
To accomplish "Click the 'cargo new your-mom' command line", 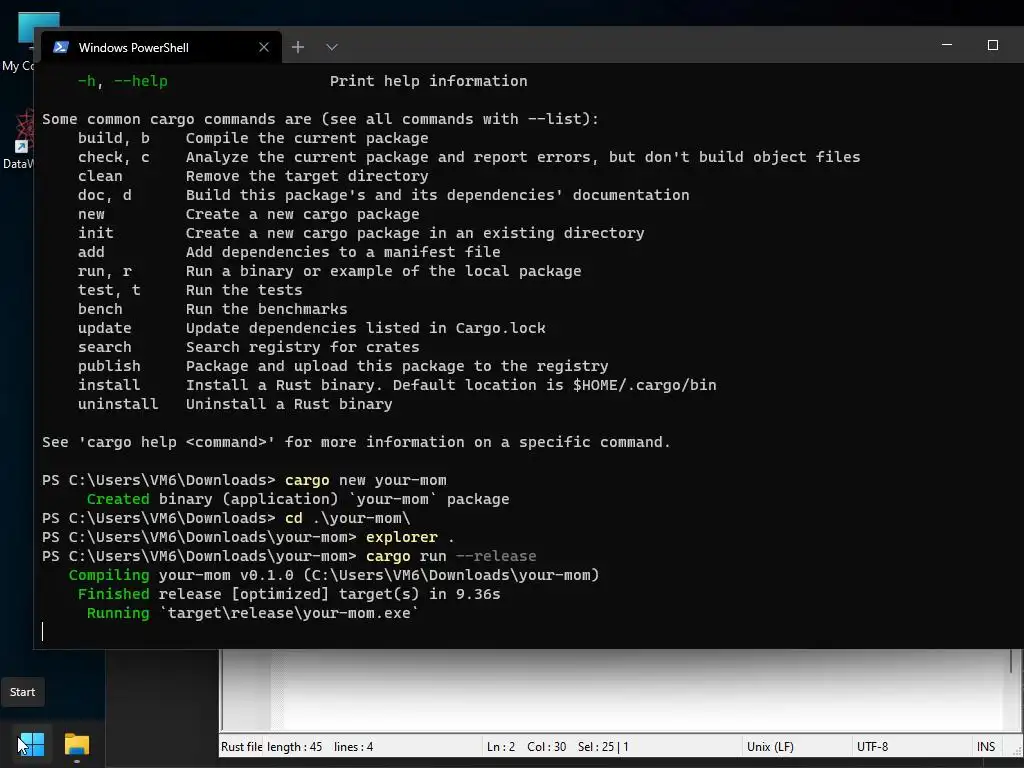I will [x=244, y=480].
